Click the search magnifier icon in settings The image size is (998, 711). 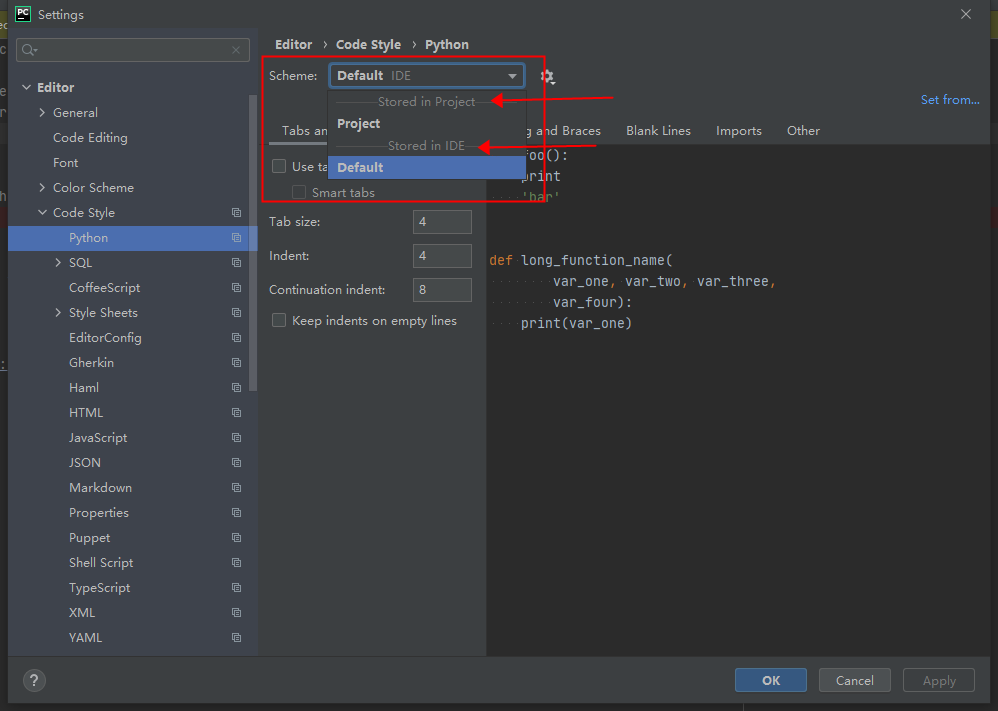click(x=28, y=50)
